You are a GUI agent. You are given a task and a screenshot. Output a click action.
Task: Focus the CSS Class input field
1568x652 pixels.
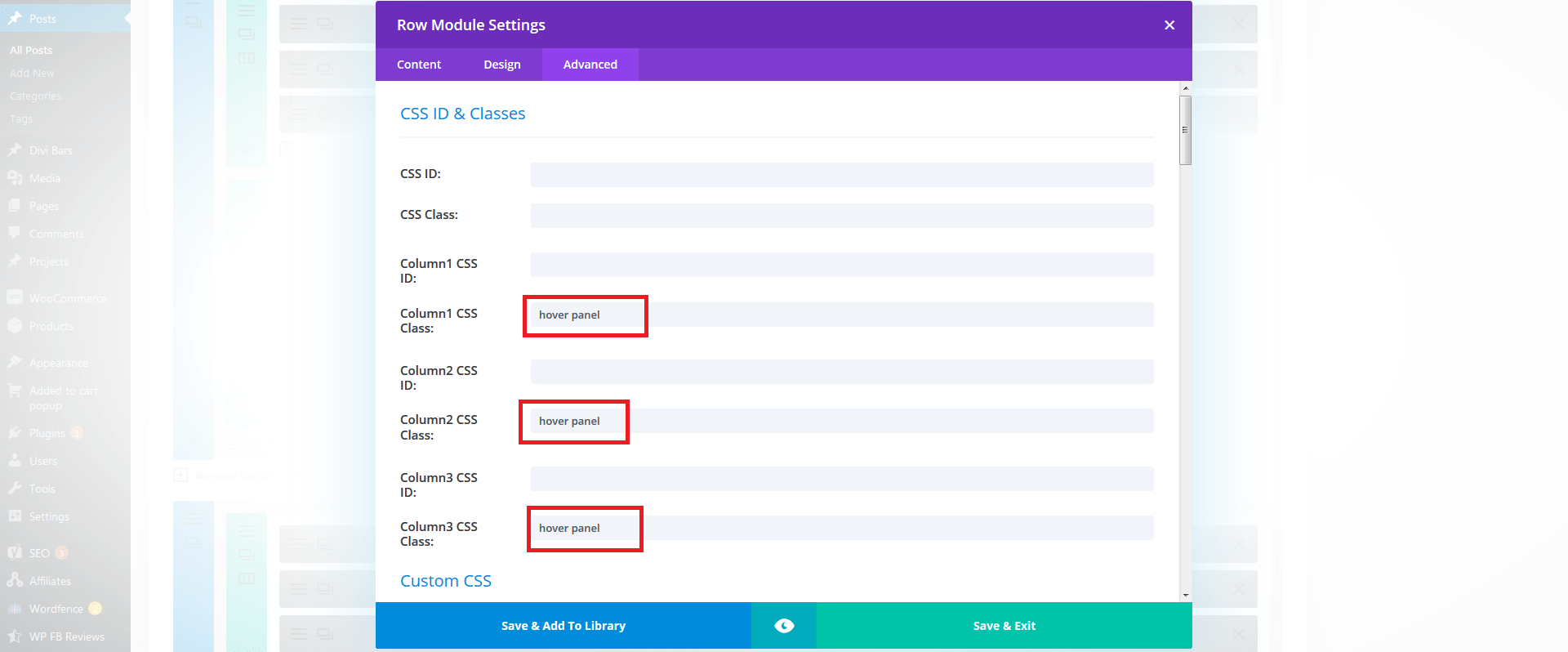click(841, 216)
